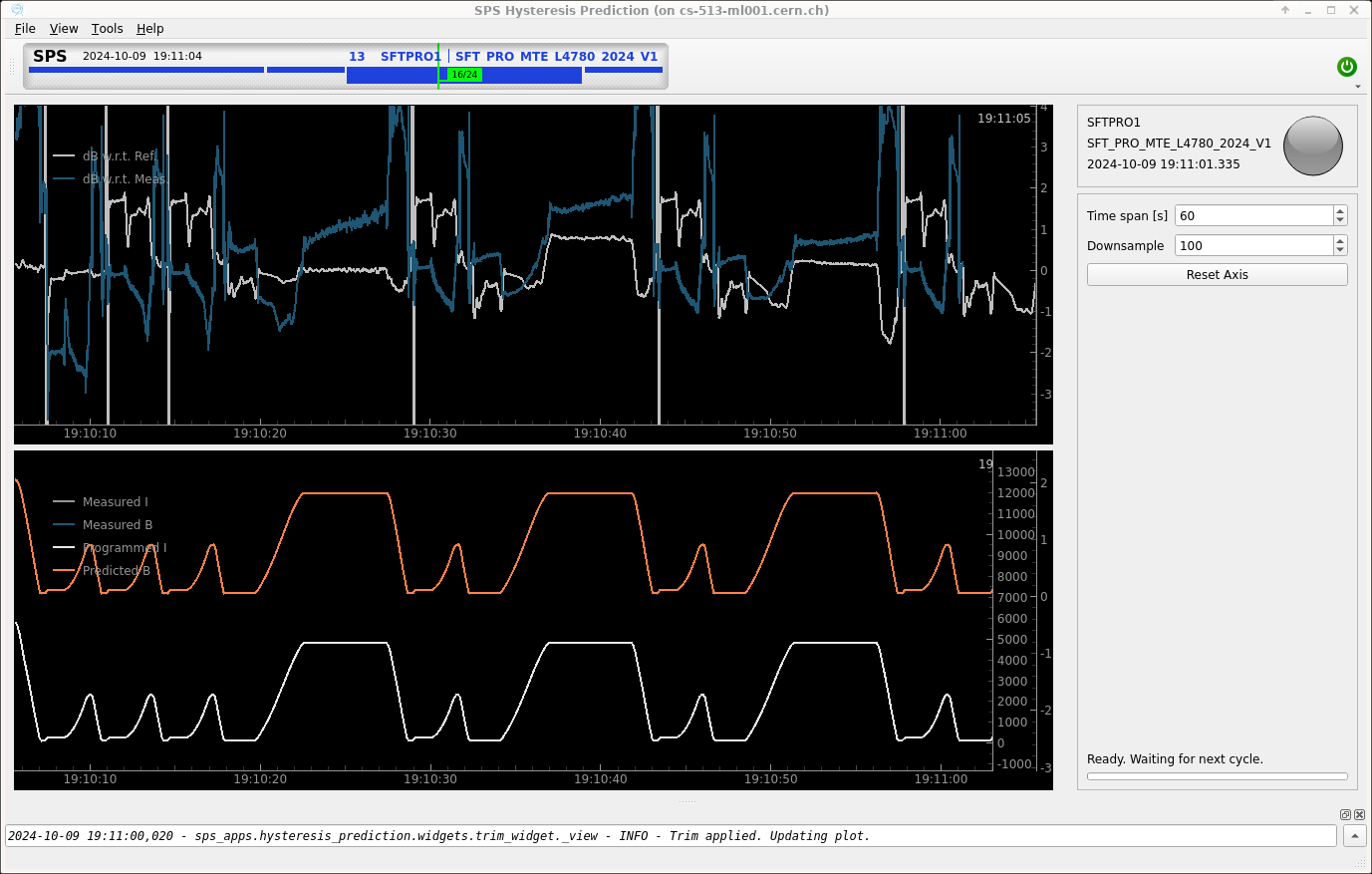Toggle dB w.r.t. Ref. legend entry

(x=118, y=156)
